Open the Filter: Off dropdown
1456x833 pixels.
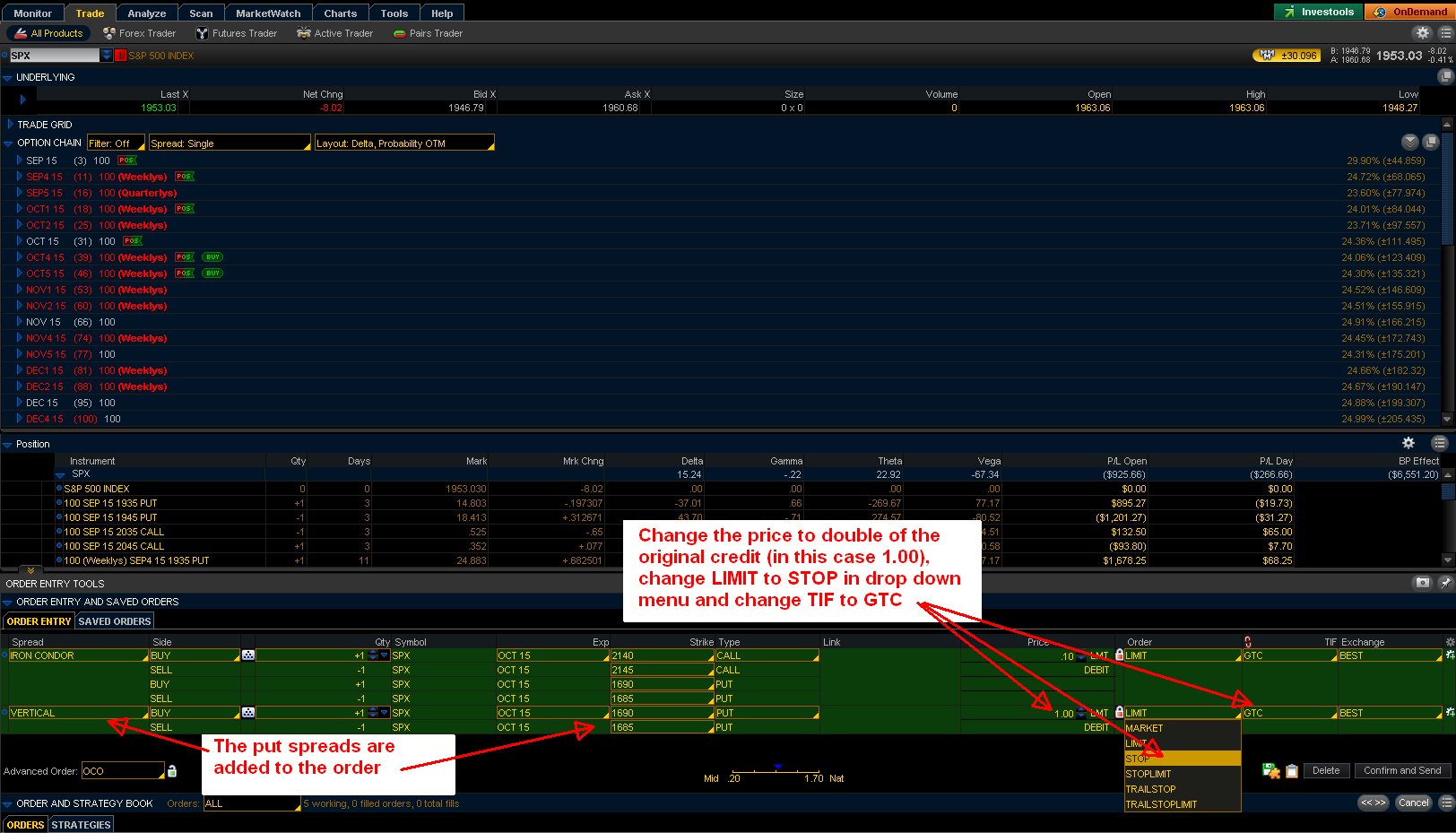pyautogui.click(x=116, y=143)
